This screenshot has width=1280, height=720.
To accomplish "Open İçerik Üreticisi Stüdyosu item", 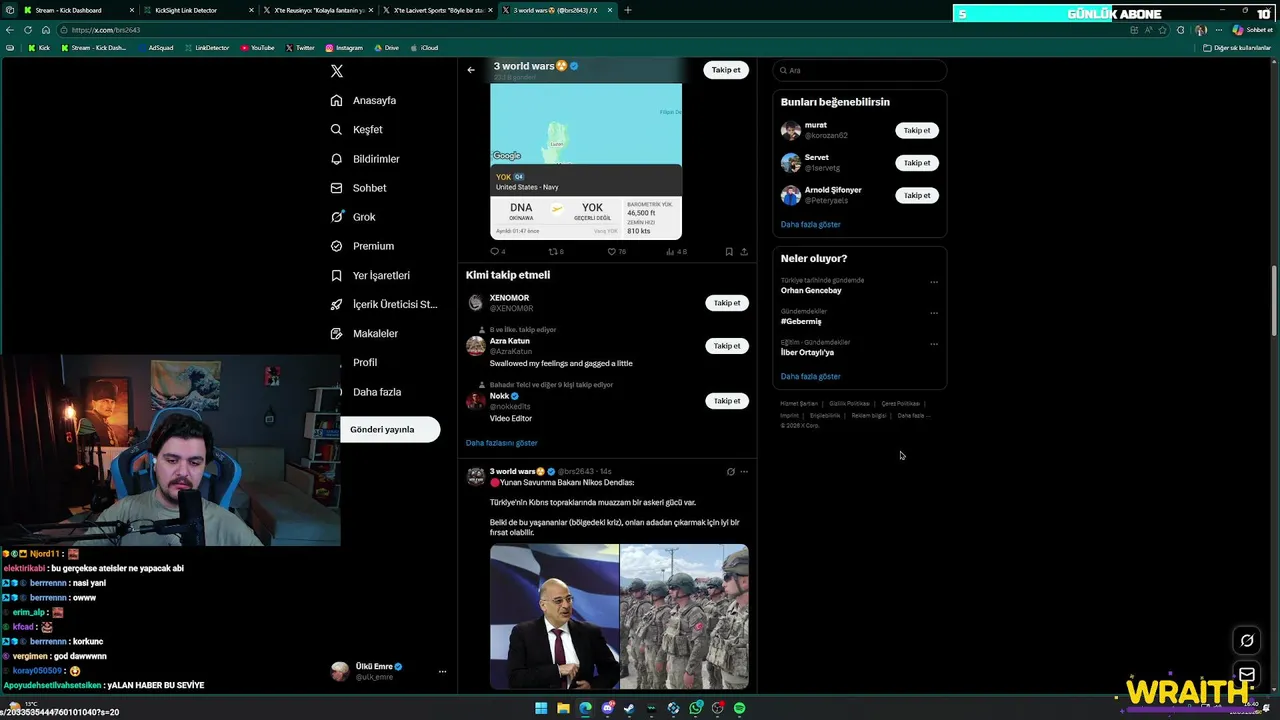I will [x=384, y=304].
